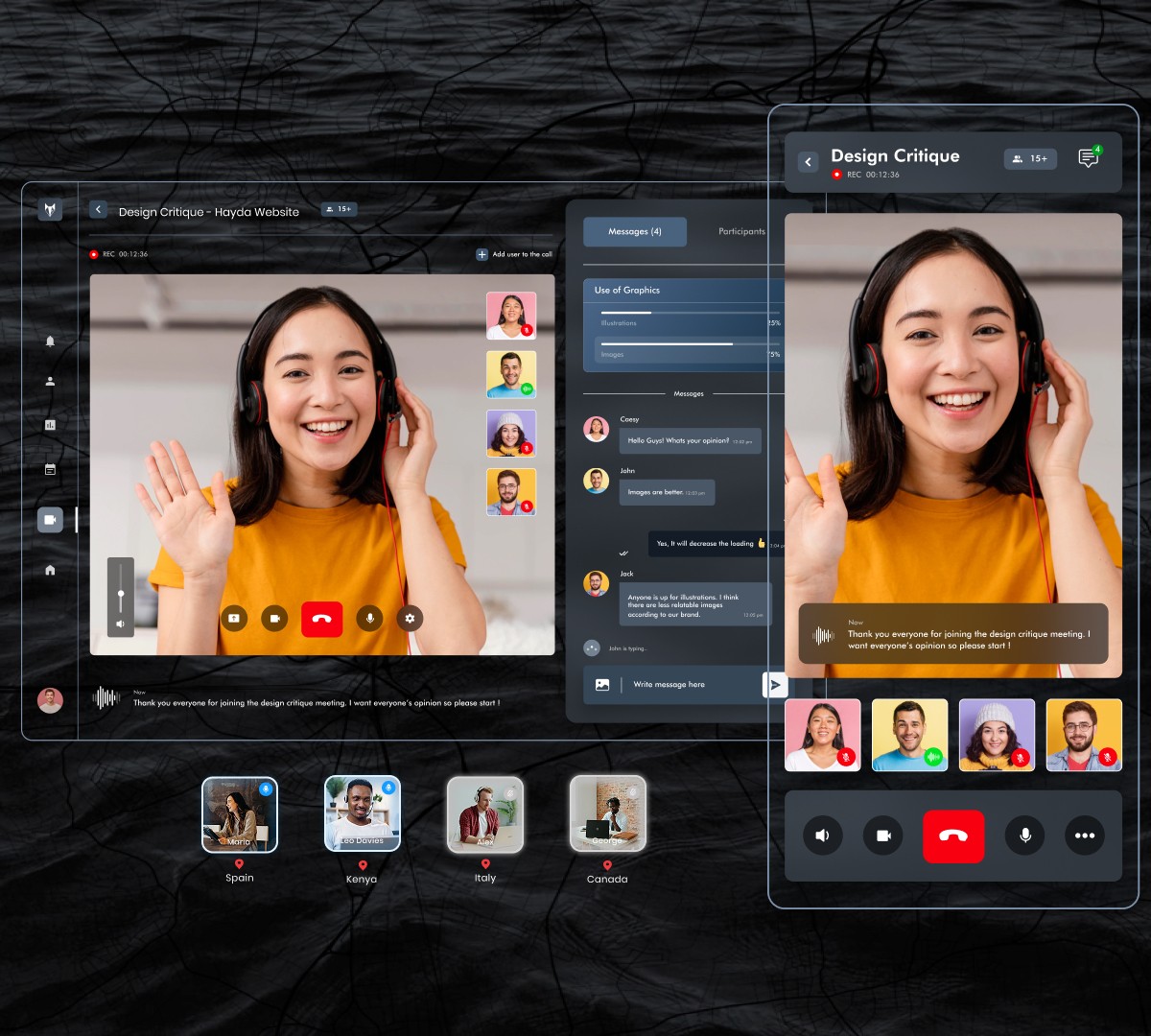The width and height of the screenshot is (1151, 1036).
Task: Click the Kenya location label
Action: 362,879
